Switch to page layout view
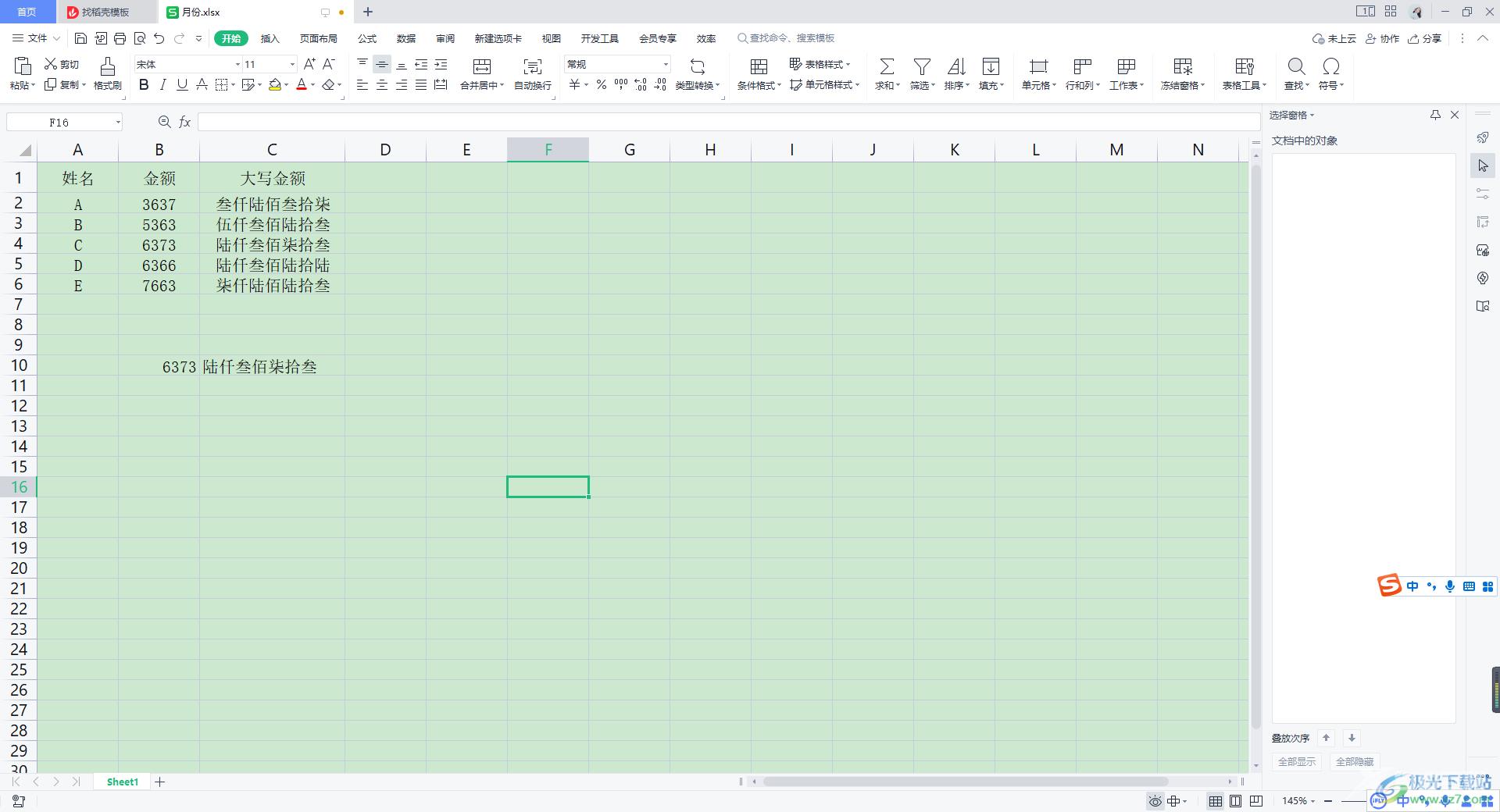1500x812 pixels. point(1236,801)
